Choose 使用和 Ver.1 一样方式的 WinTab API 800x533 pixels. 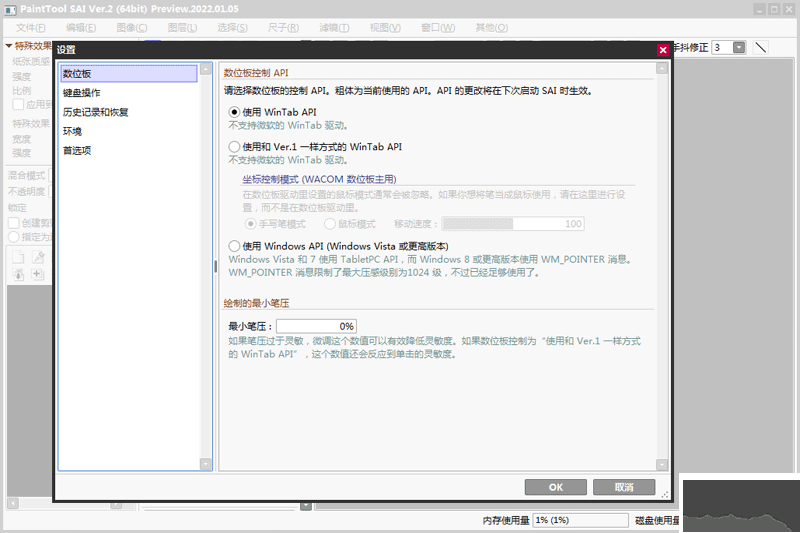pos(234,146)
